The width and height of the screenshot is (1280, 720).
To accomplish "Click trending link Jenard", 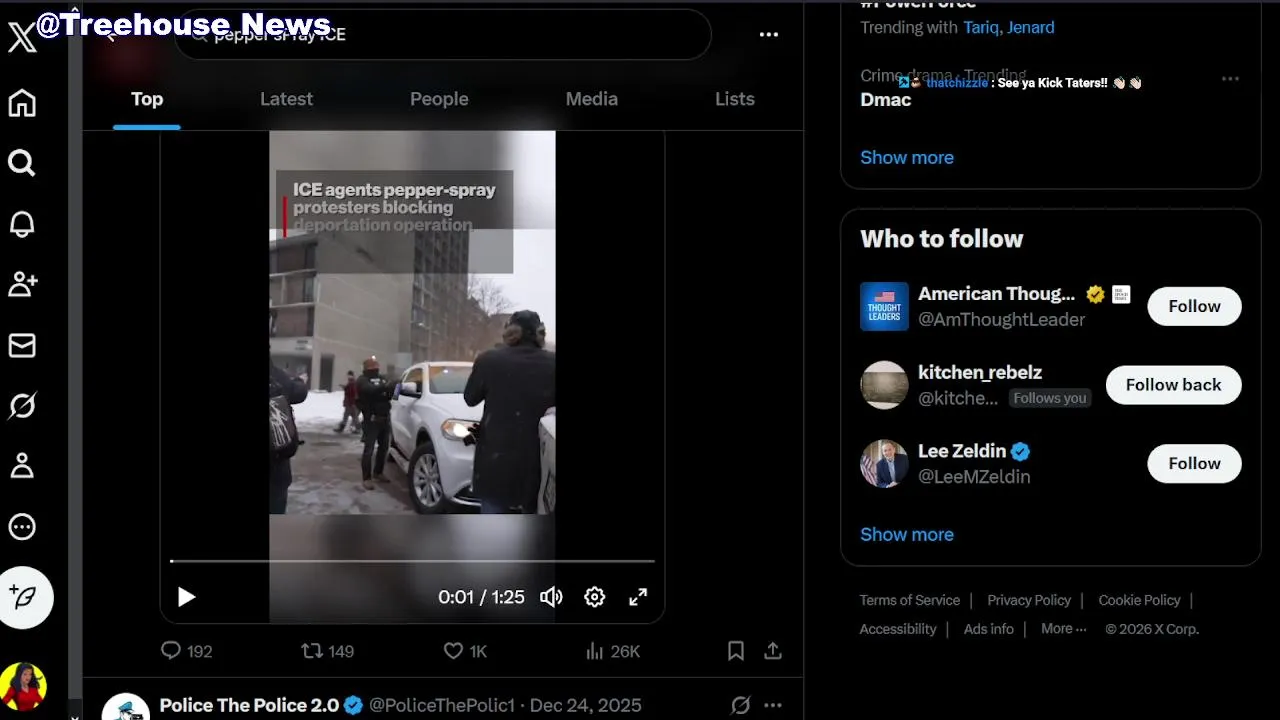I will 1031,27.
